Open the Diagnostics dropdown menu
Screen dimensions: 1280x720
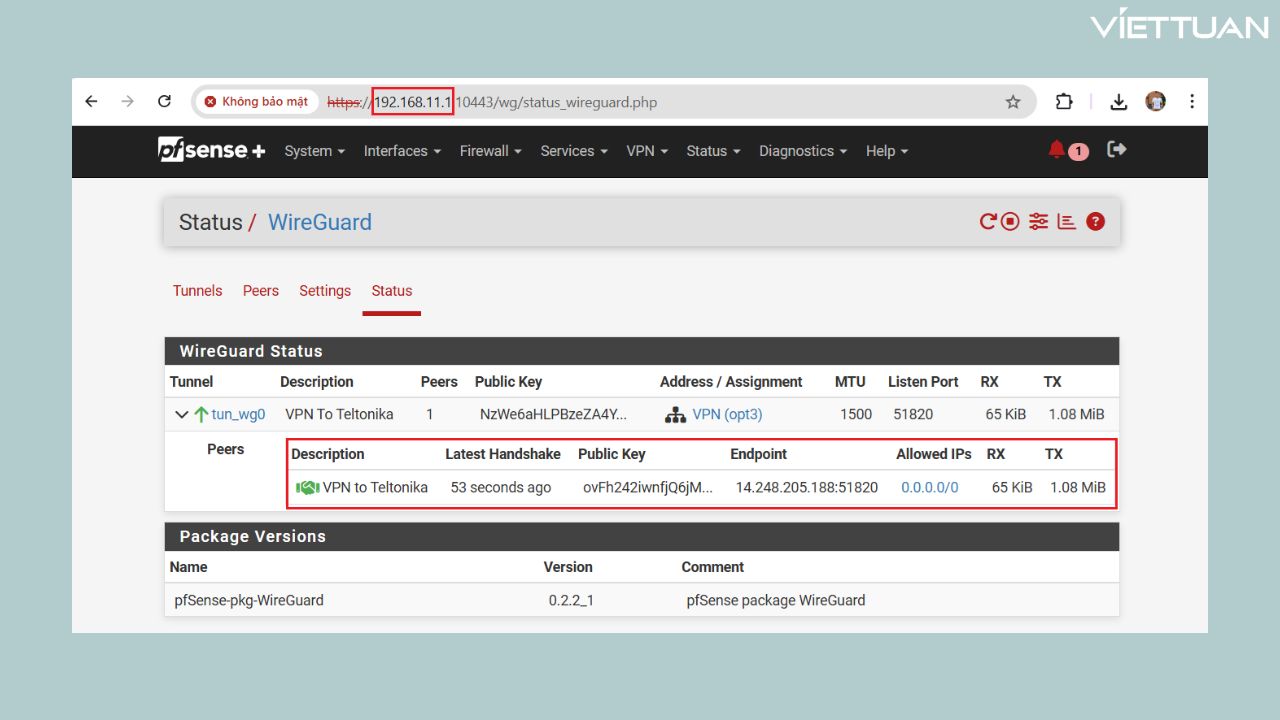pyautogui.click(x=797, y=151)
